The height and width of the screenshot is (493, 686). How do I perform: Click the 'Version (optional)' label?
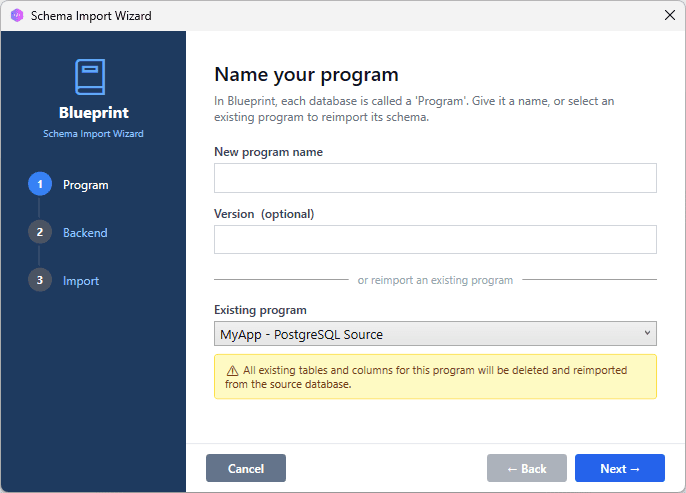(264, 214)
